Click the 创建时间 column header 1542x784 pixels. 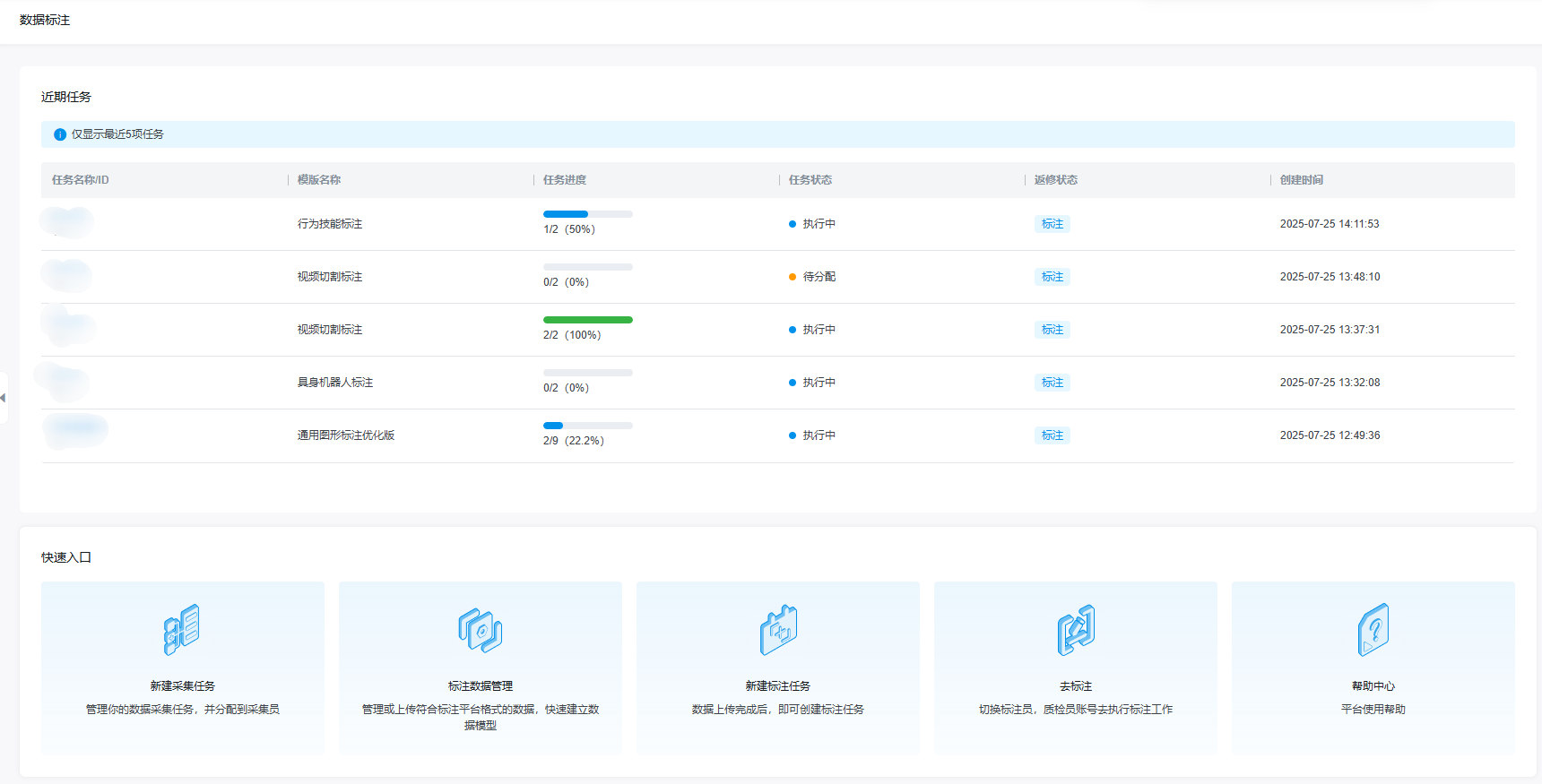pos(1301,180)
